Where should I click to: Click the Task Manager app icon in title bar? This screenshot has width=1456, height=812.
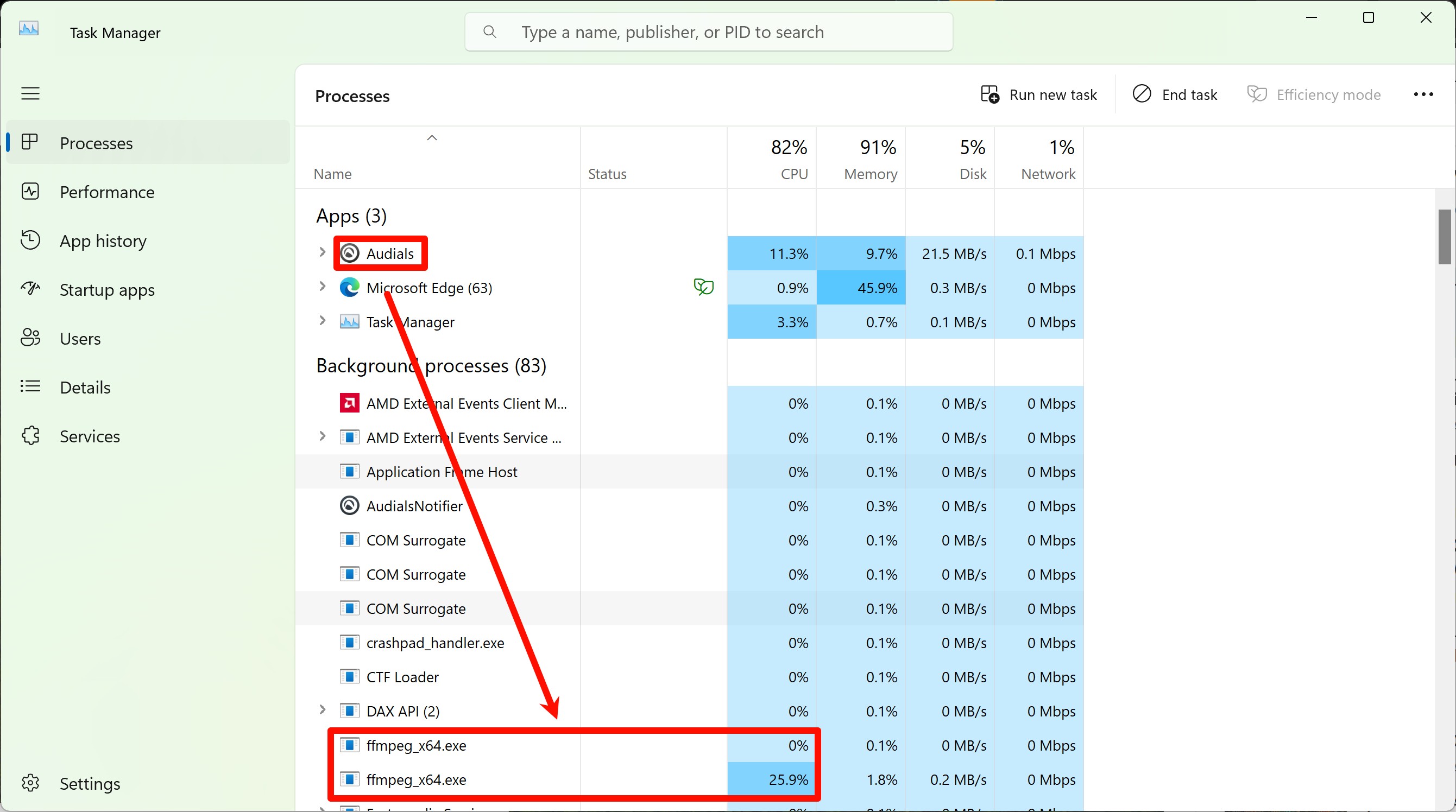point(29,28)
